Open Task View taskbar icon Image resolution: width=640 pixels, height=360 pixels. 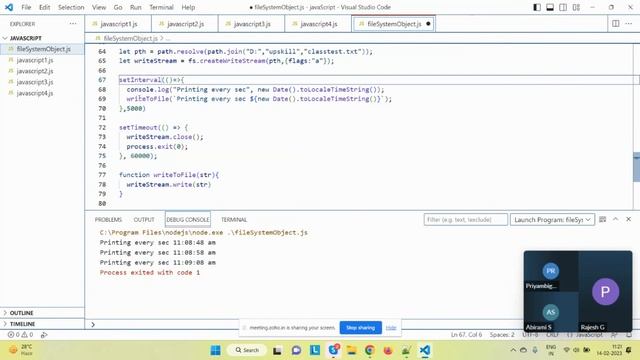pos(277,350)
